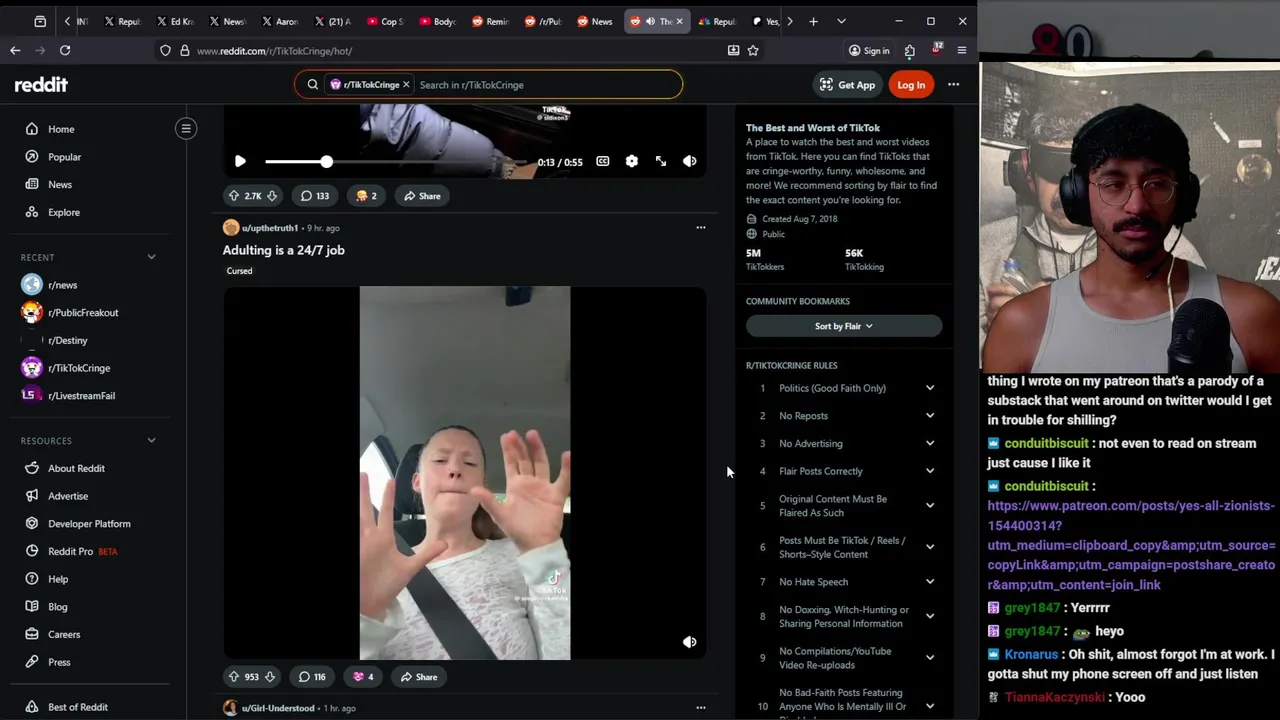Expand the Politics (Good Faith Only) rule
Image resolution: width=1280 pixels, height=720 pixels.
pyautogui.click(x=930, y=388)
